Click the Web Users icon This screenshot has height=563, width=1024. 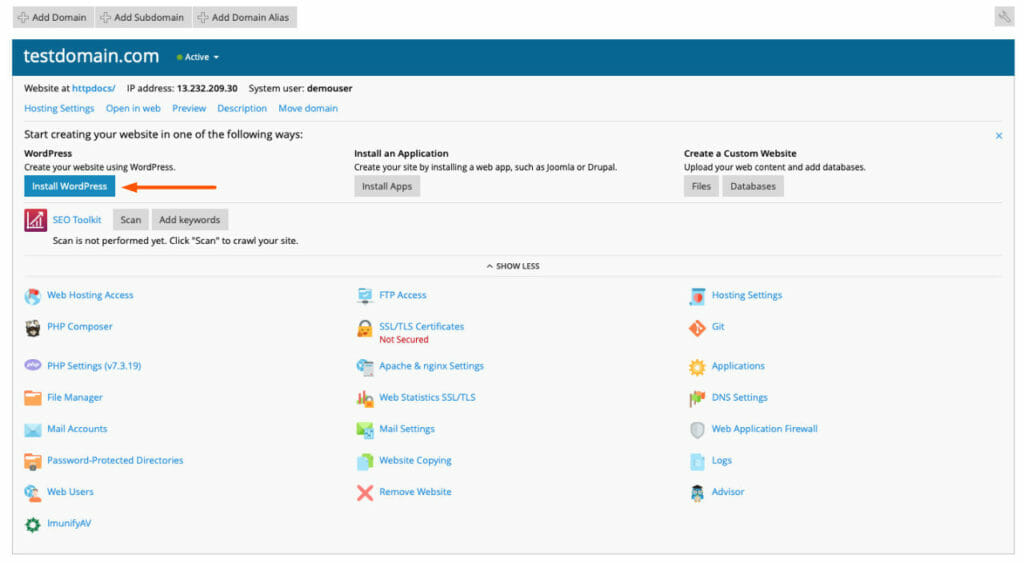(33, 492)
